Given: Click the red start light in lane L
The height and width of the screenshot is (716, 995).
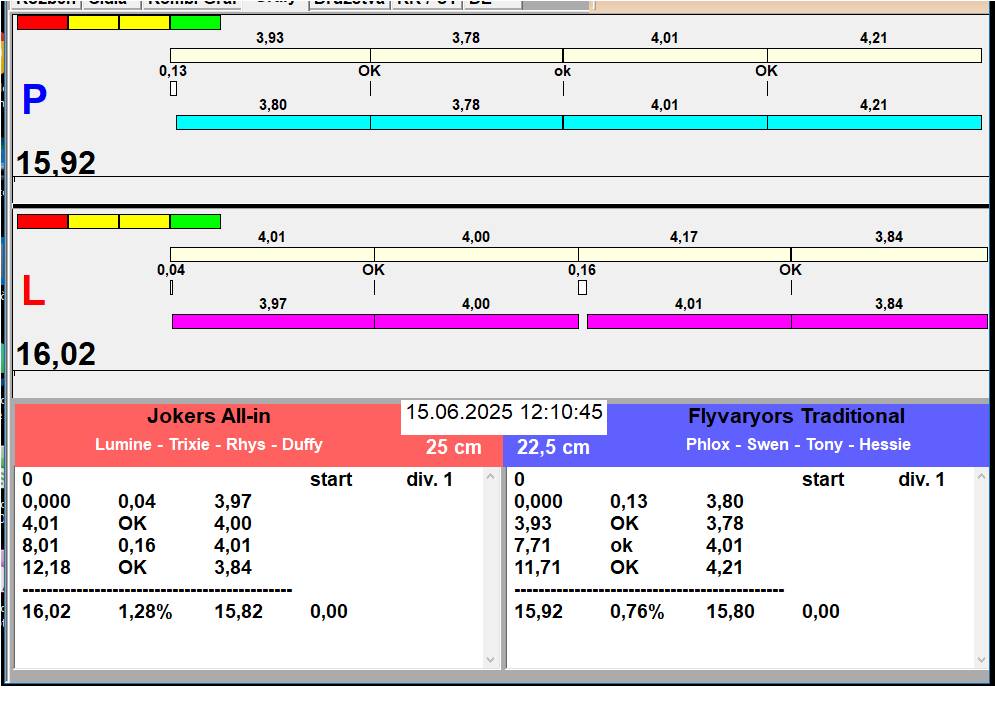Looking at the screenshot, I should pos(43,221).
